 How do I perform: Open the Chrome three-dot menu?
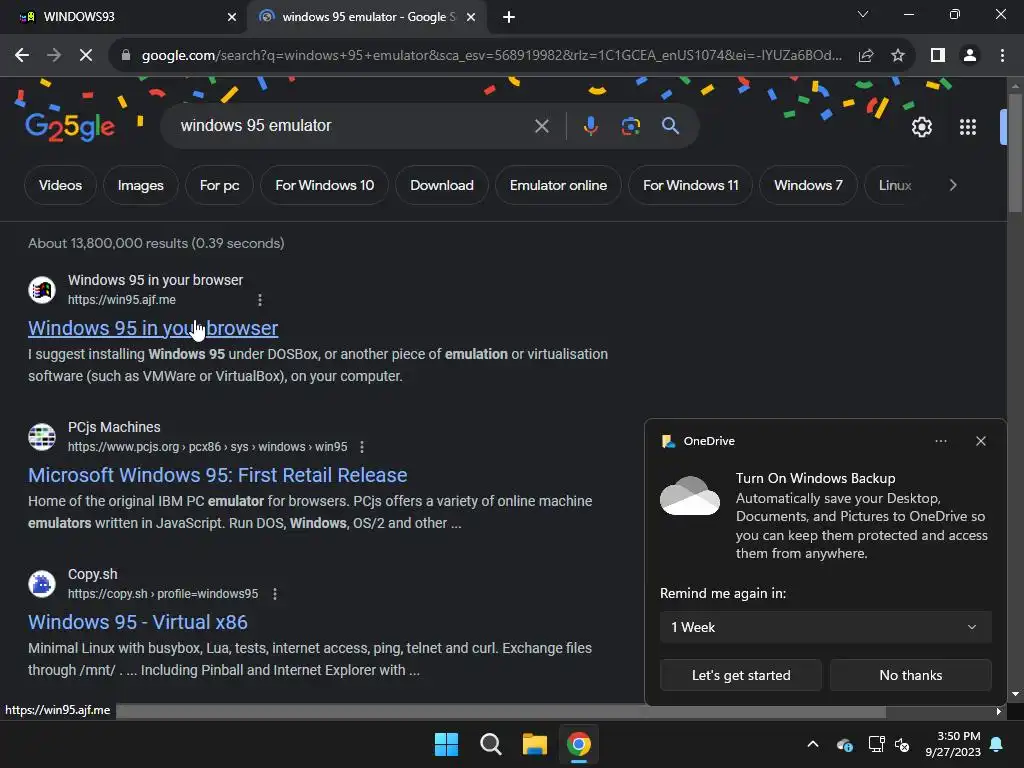click(x=1002, y=56)
